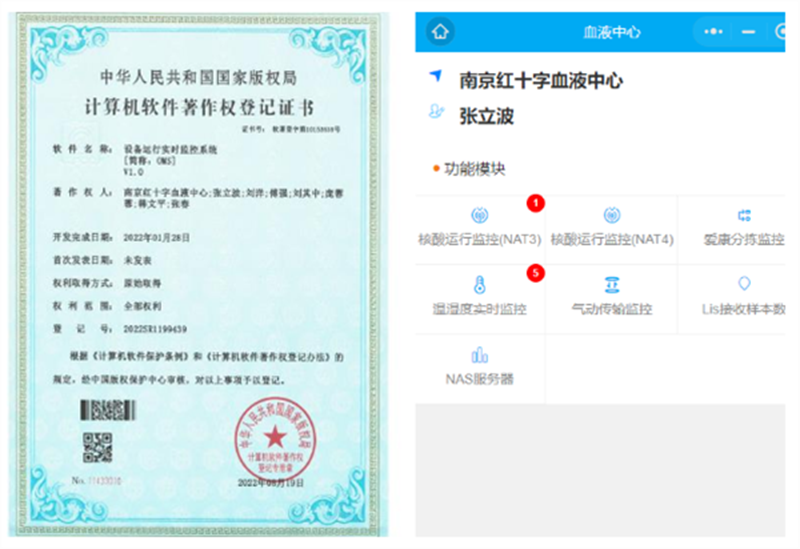Click the QR code on the certificate
Viewport: 800px width, 549px height.
(97, 446)
